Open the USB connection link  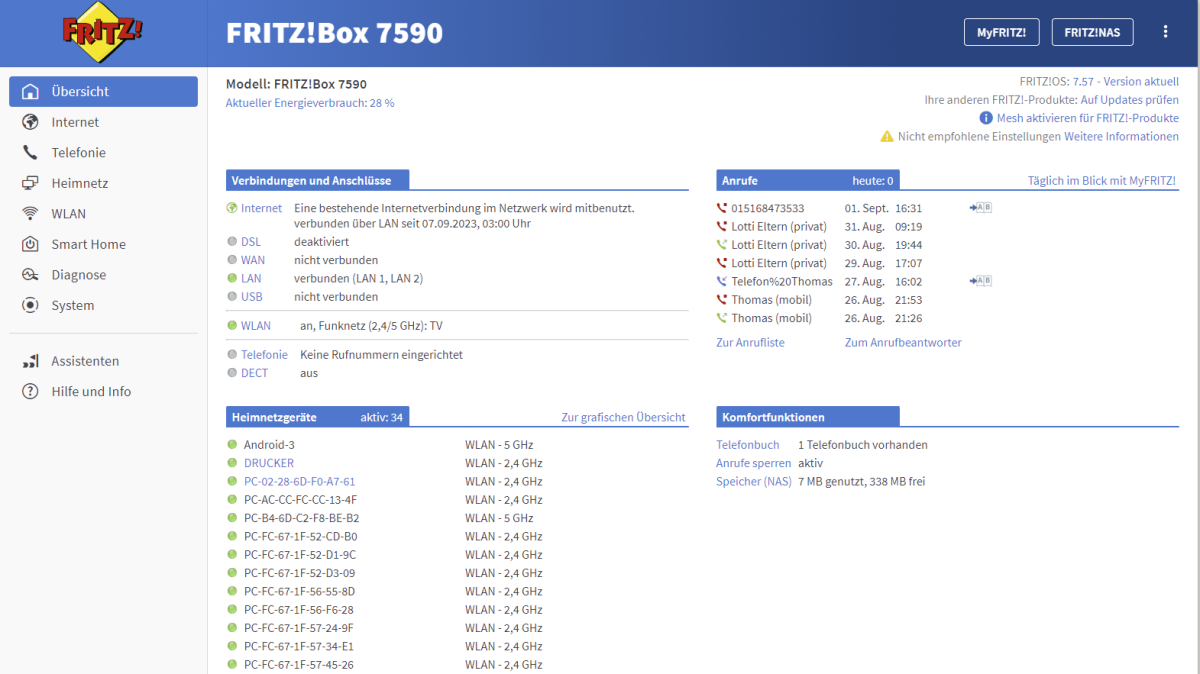click(252, 297)
